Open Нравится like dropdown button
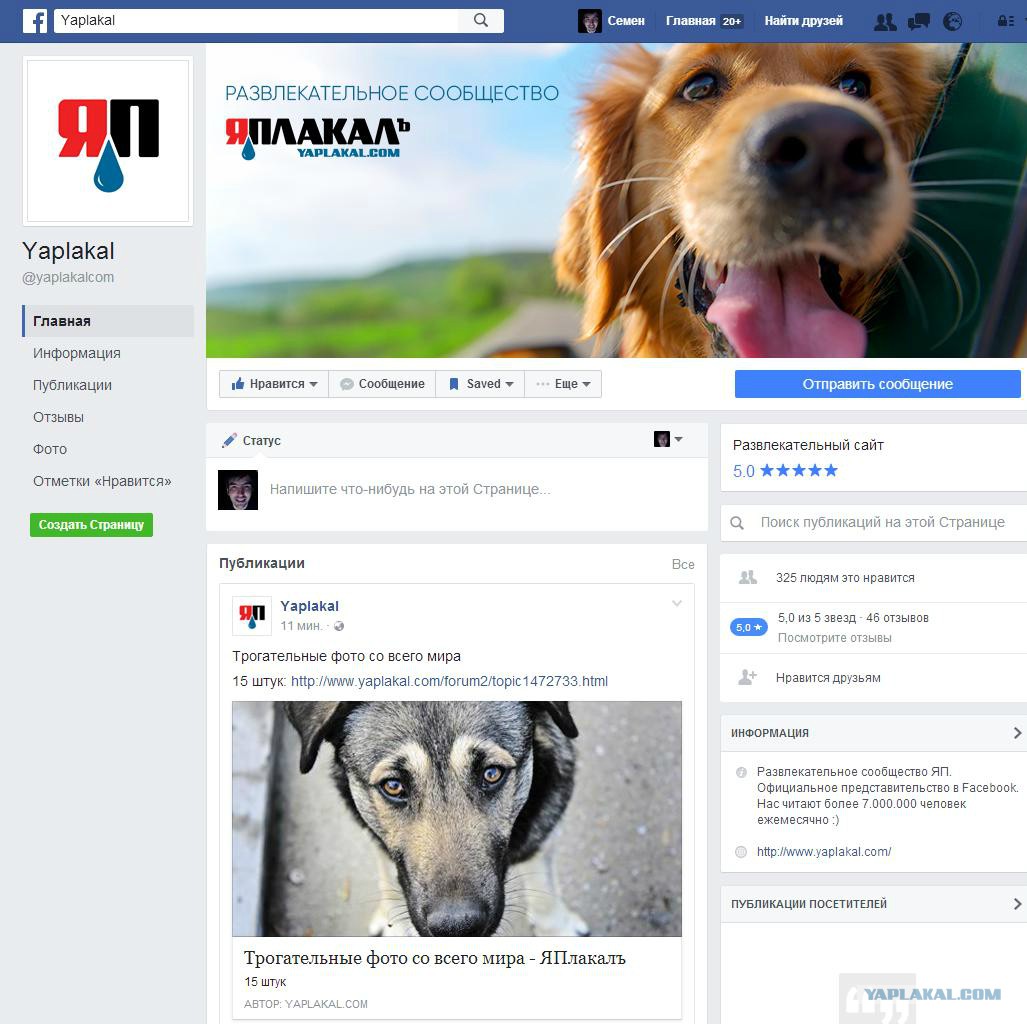The width and height of the screenshot is (1027, 1024). 274,384
